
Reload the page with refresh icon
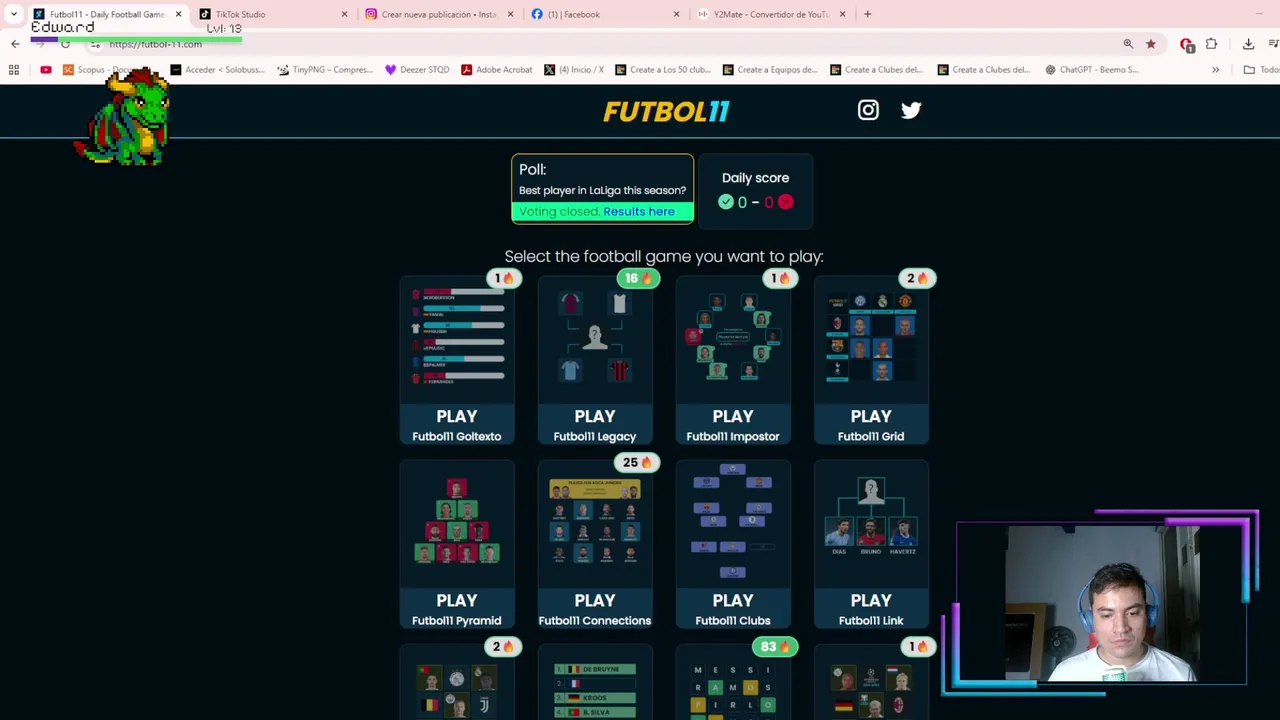point(65,44)
